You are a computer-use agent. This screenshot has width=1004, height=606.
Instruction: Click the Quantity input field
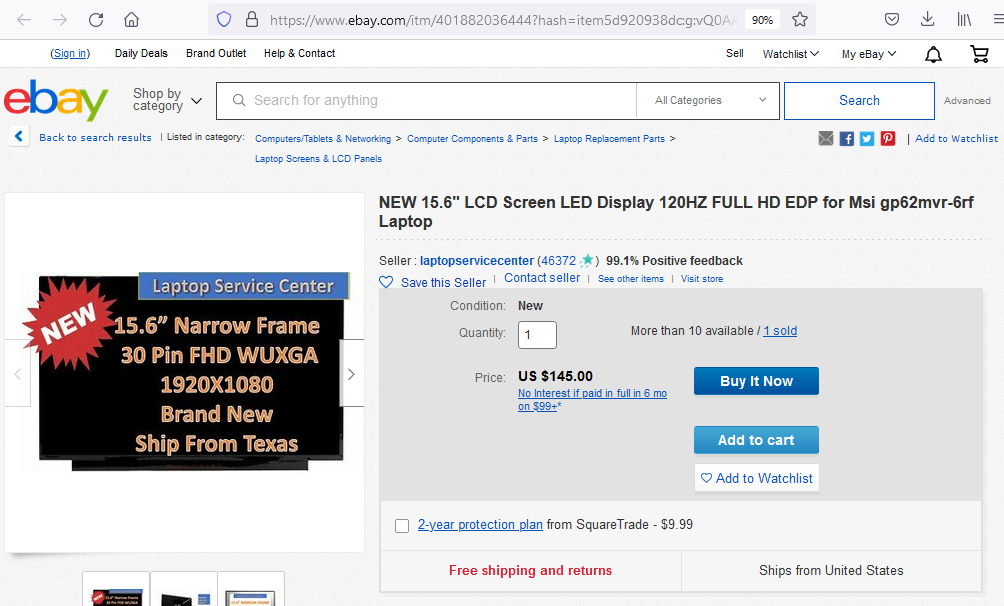tap(537, 334)
